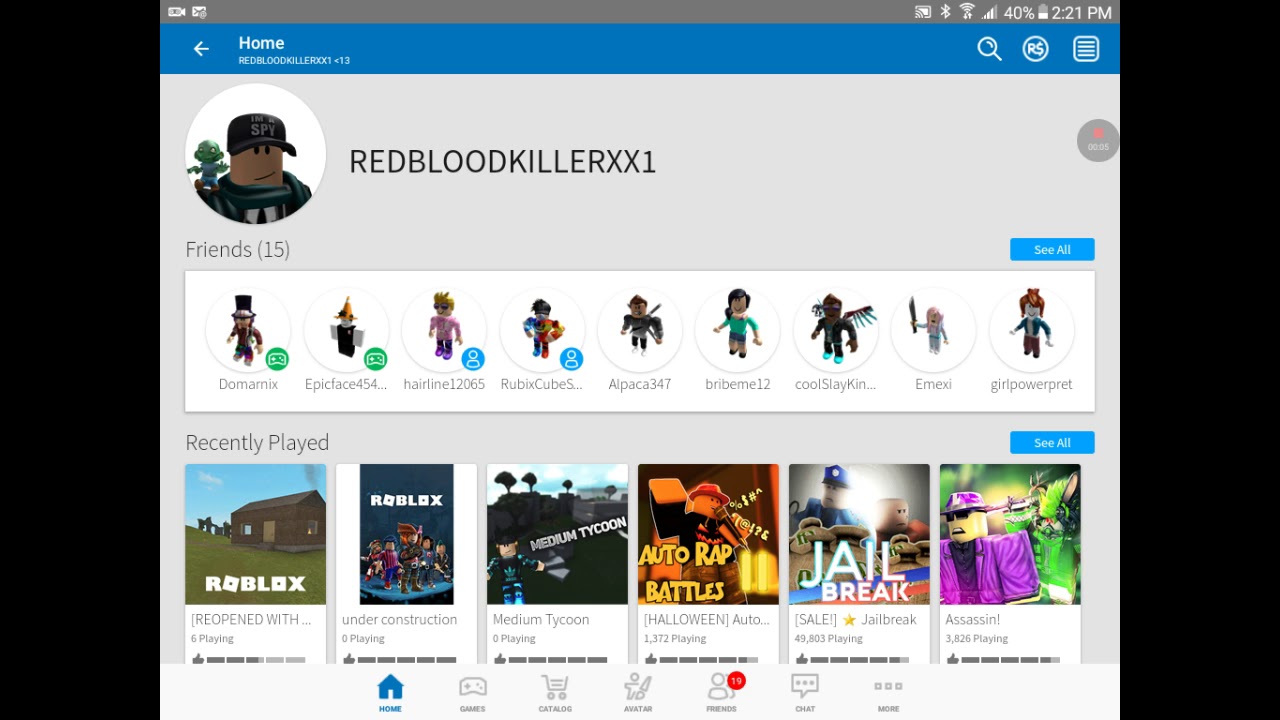Open REDBLOODKILLERXX1 profile avatar picture
Image resolution: width=1280 pixels, height=720 pixels.
[x=256, y=154]
